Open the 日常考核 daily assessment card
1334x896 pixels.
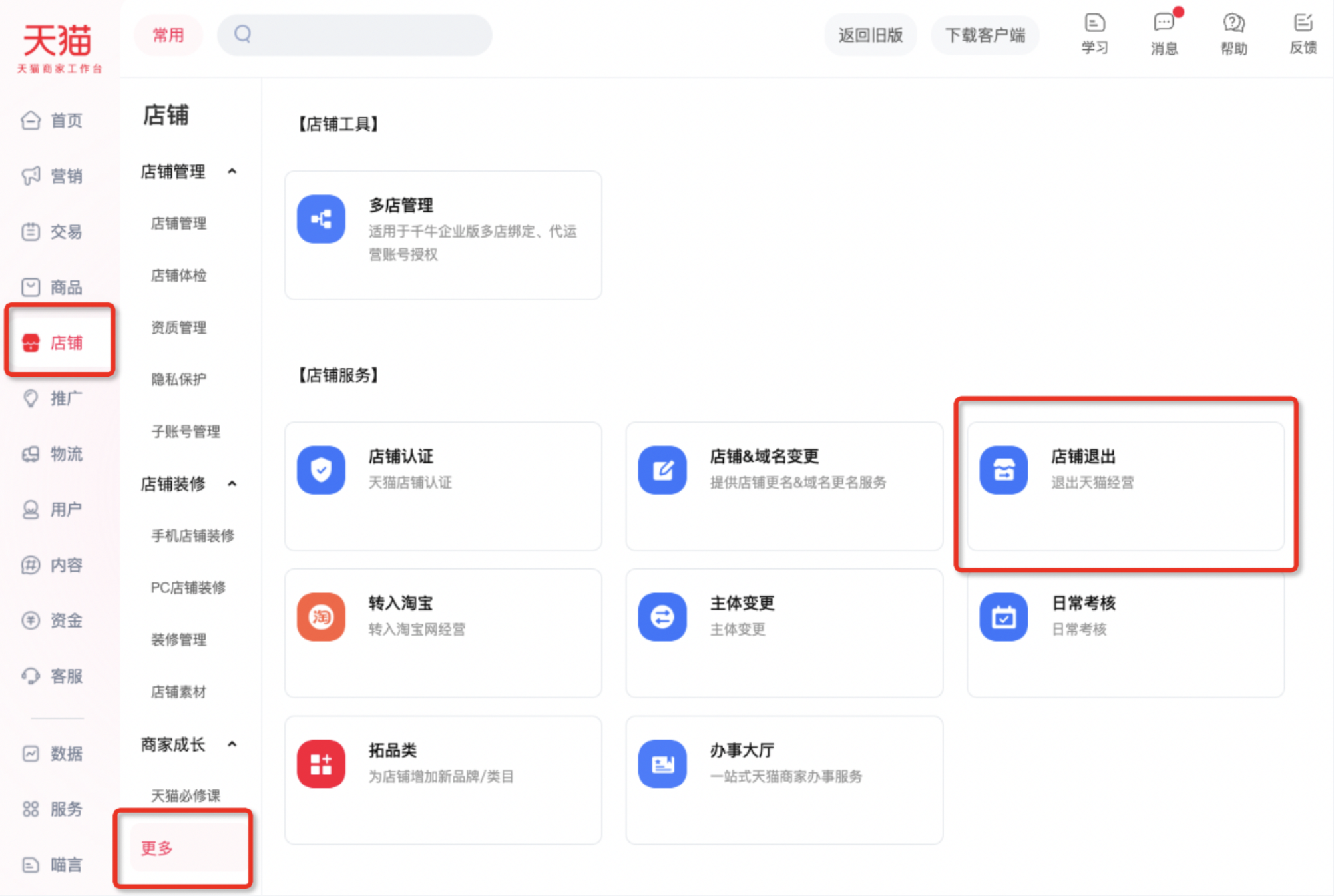coord(1126,633)
